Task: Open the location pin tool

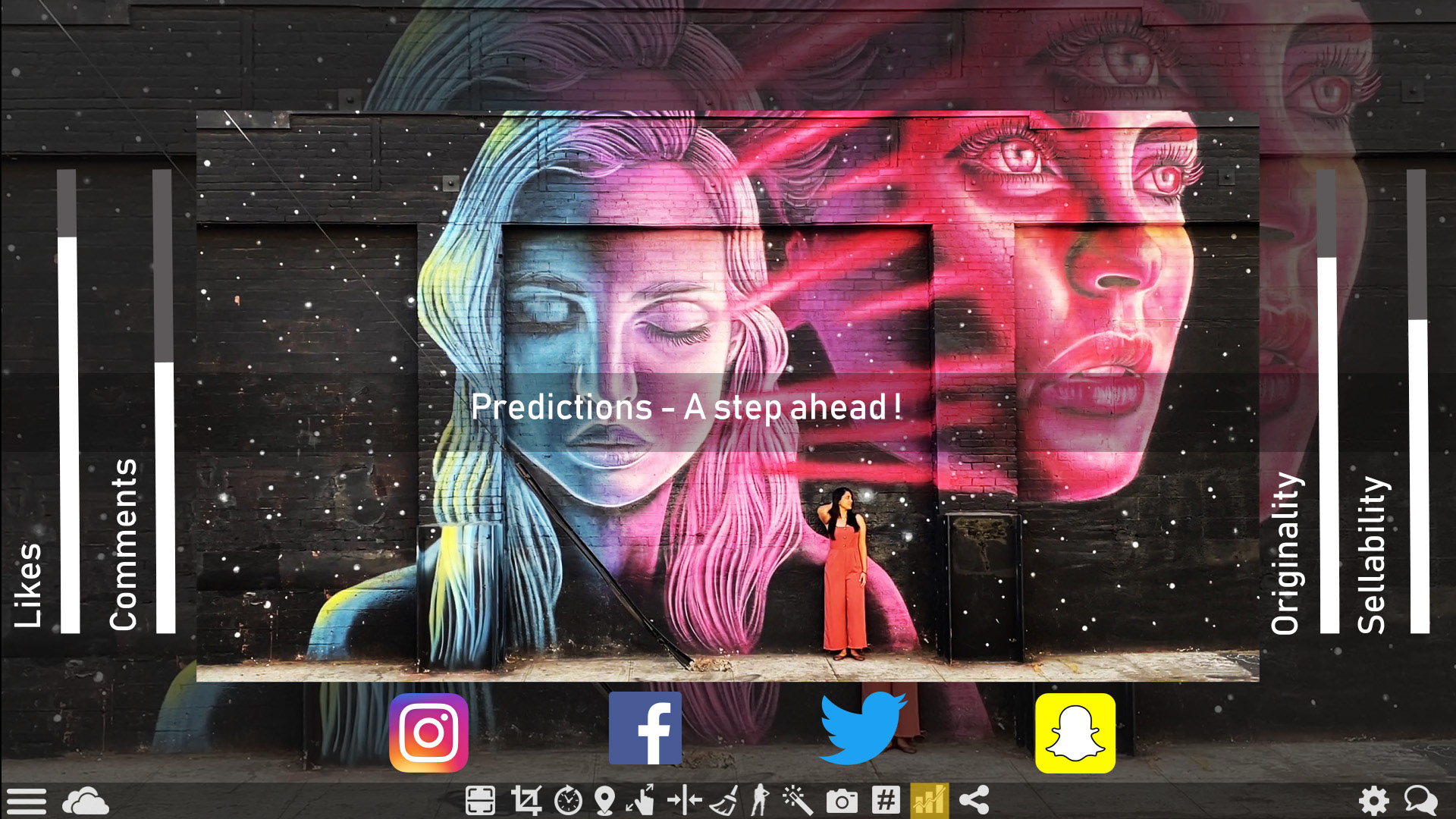Action: 604,800
